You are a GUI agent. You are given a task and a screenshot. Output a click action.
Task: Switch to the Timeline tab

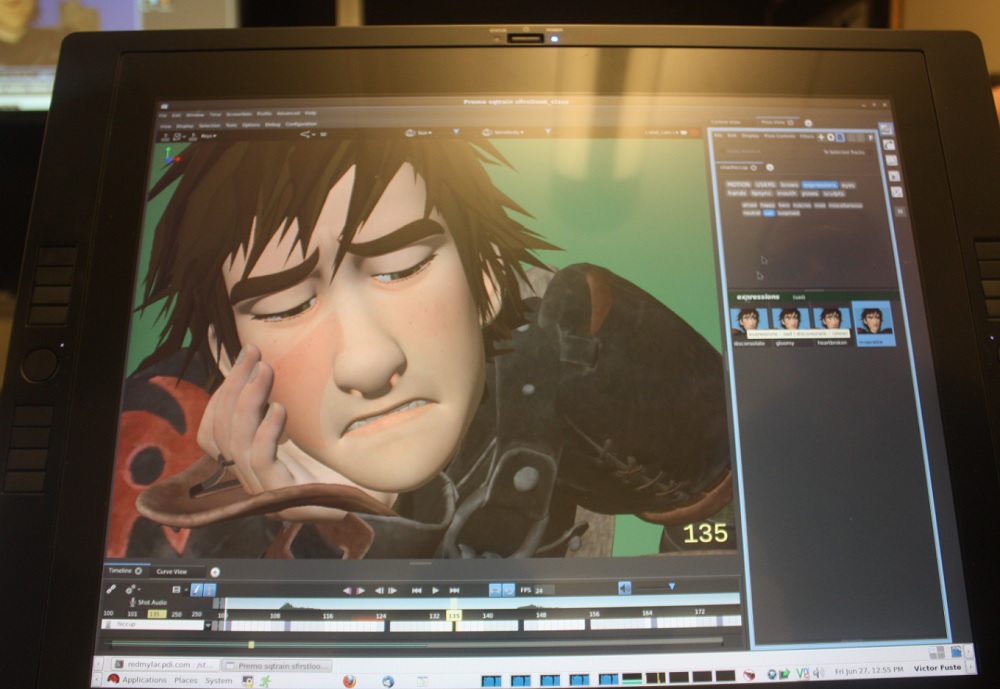tap(125, 570)
